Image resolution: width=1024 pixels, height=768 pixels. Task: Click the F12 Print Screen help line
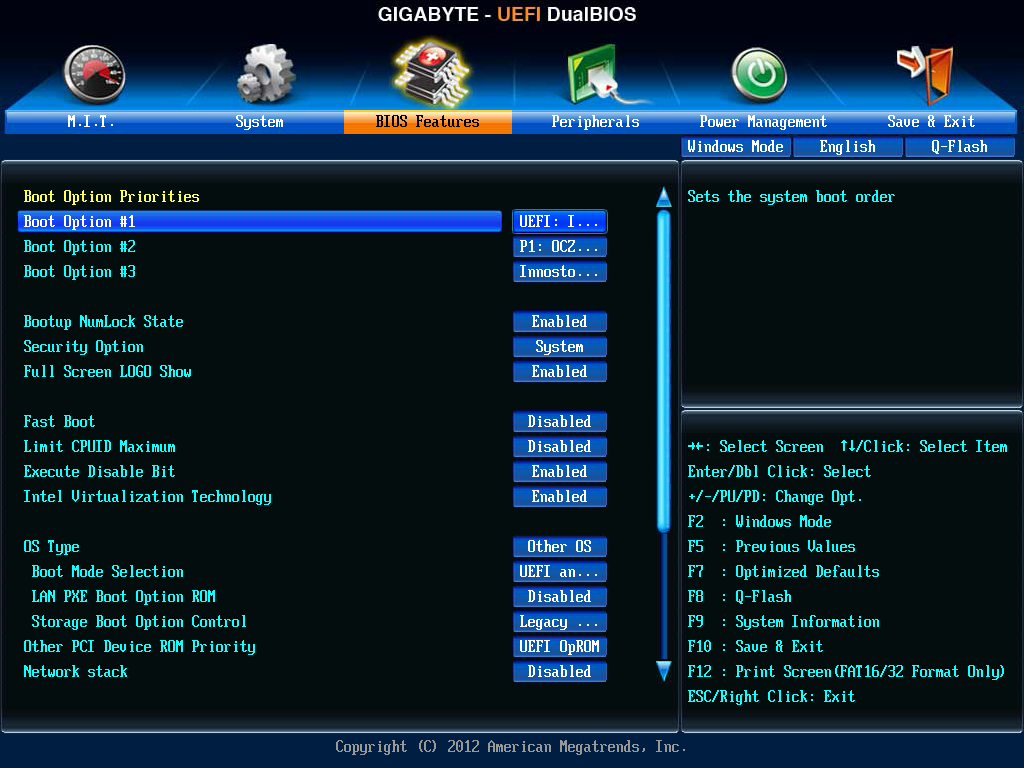(x=846, y=672)
